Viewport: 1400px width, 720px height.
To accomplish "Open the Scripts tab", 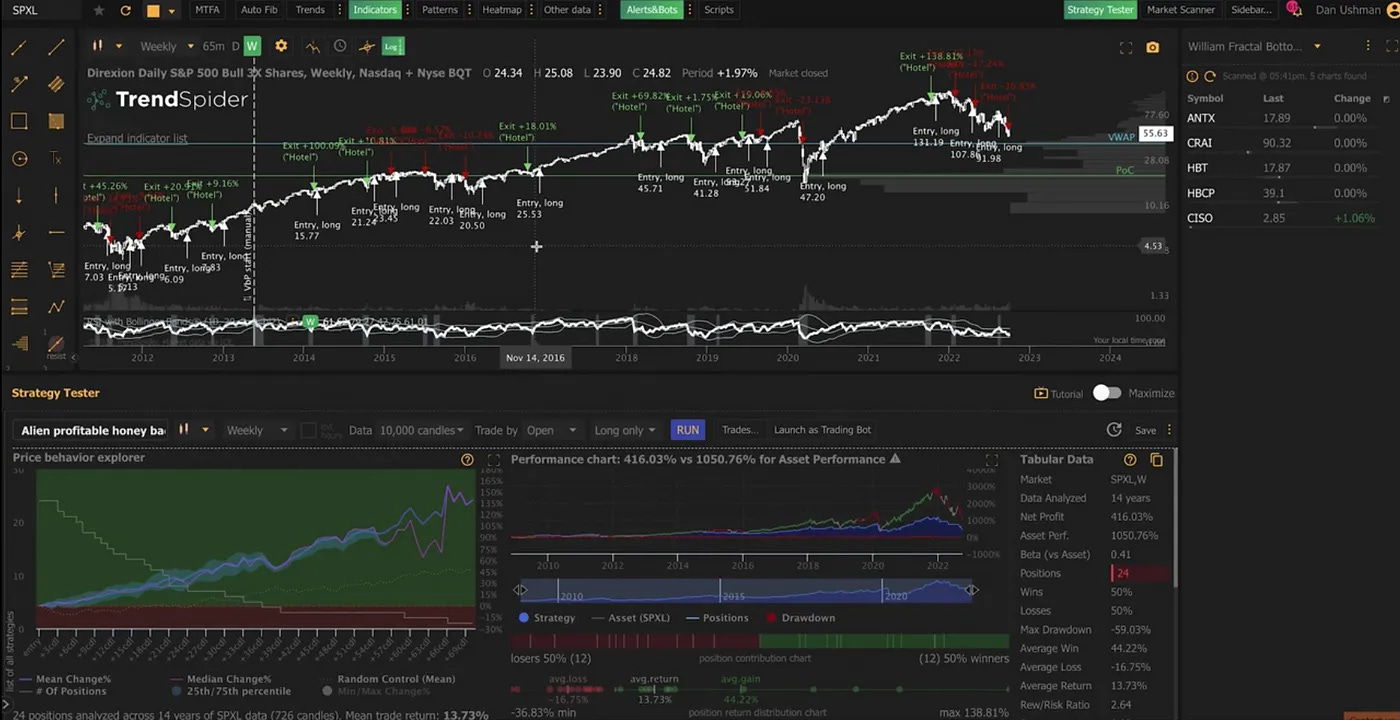I will (718, 10).
